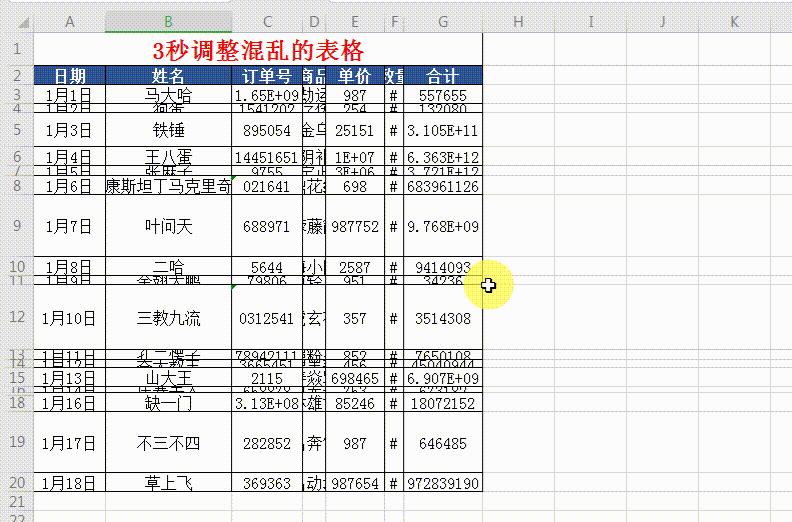This screenshot has width=792, height=522.
Task: Select the cell 山大王
Action: coord(168,377)
